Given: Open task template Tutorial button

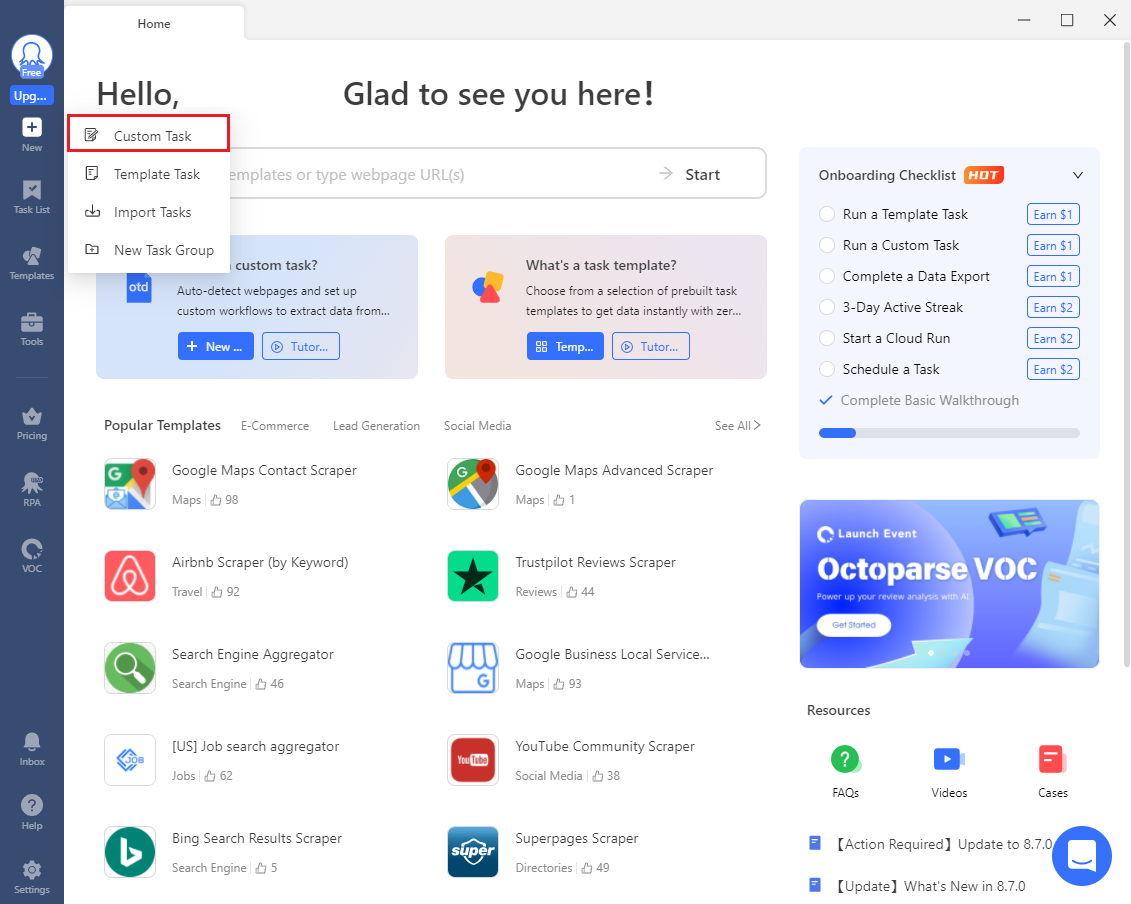Looking at the screenshot, I should coord(651,346).
